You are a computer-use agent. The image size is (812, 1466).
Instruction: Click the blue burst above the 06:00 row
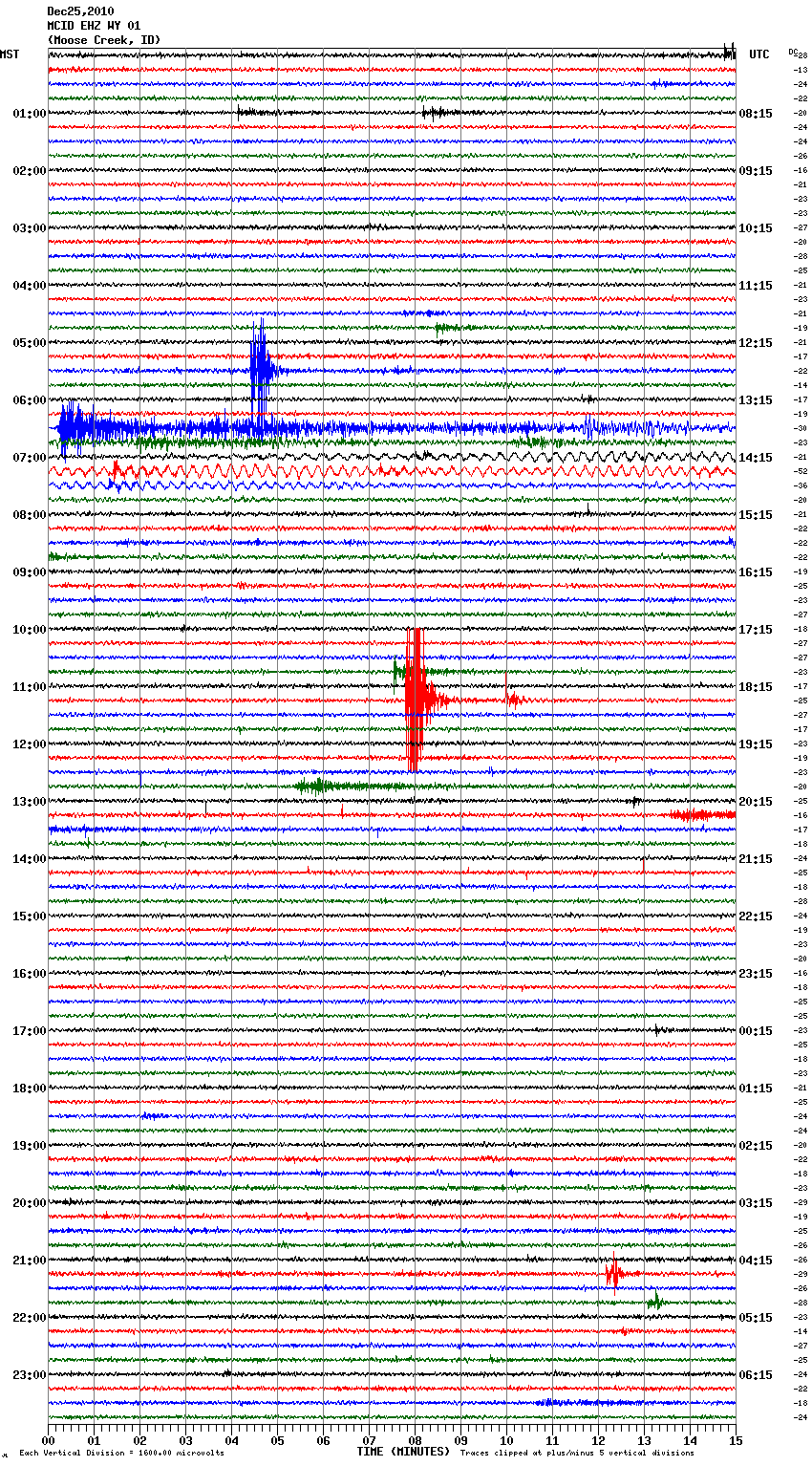[x=261, y=371]
